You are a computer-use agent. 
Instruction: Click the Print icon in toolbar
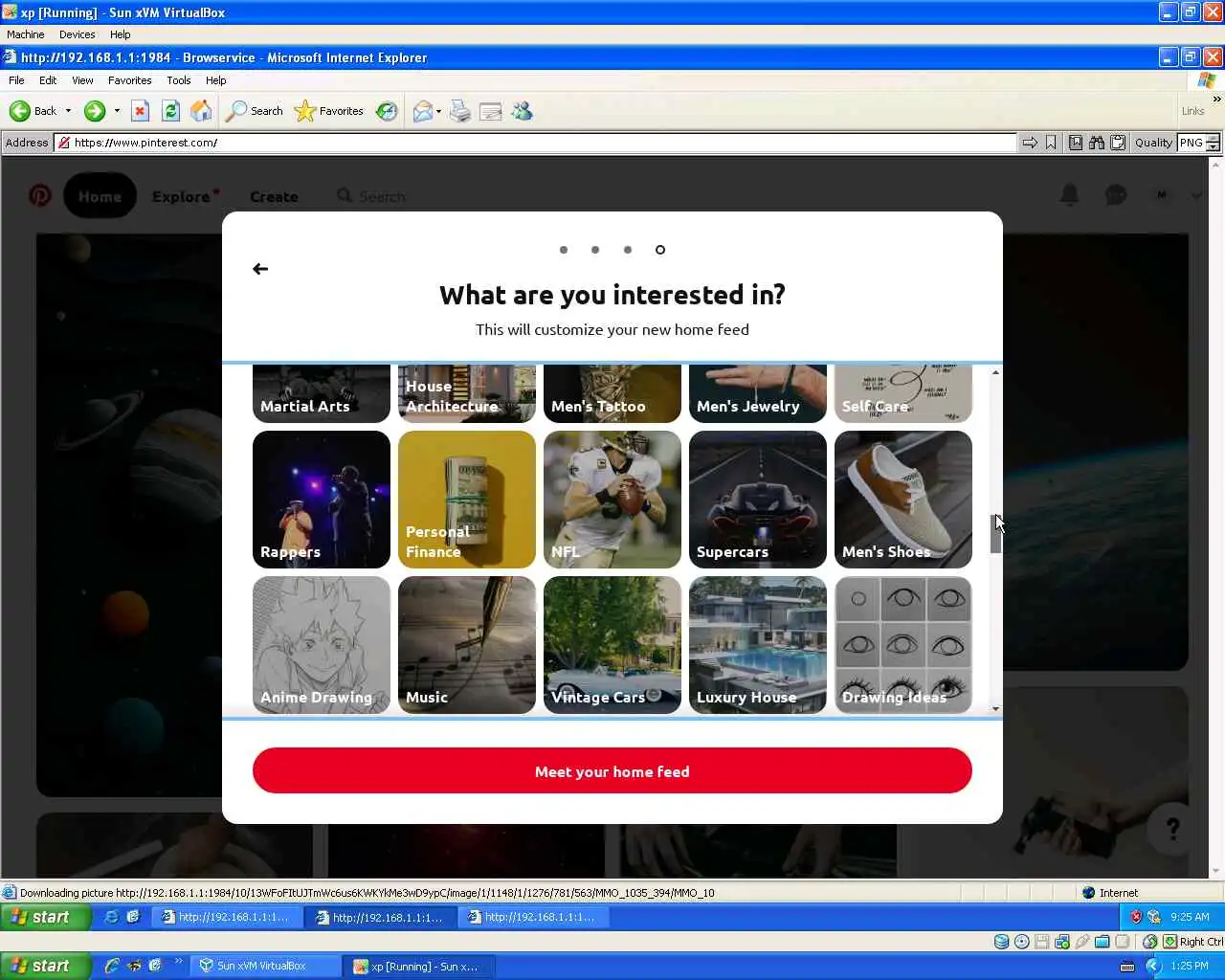point(460,111)
